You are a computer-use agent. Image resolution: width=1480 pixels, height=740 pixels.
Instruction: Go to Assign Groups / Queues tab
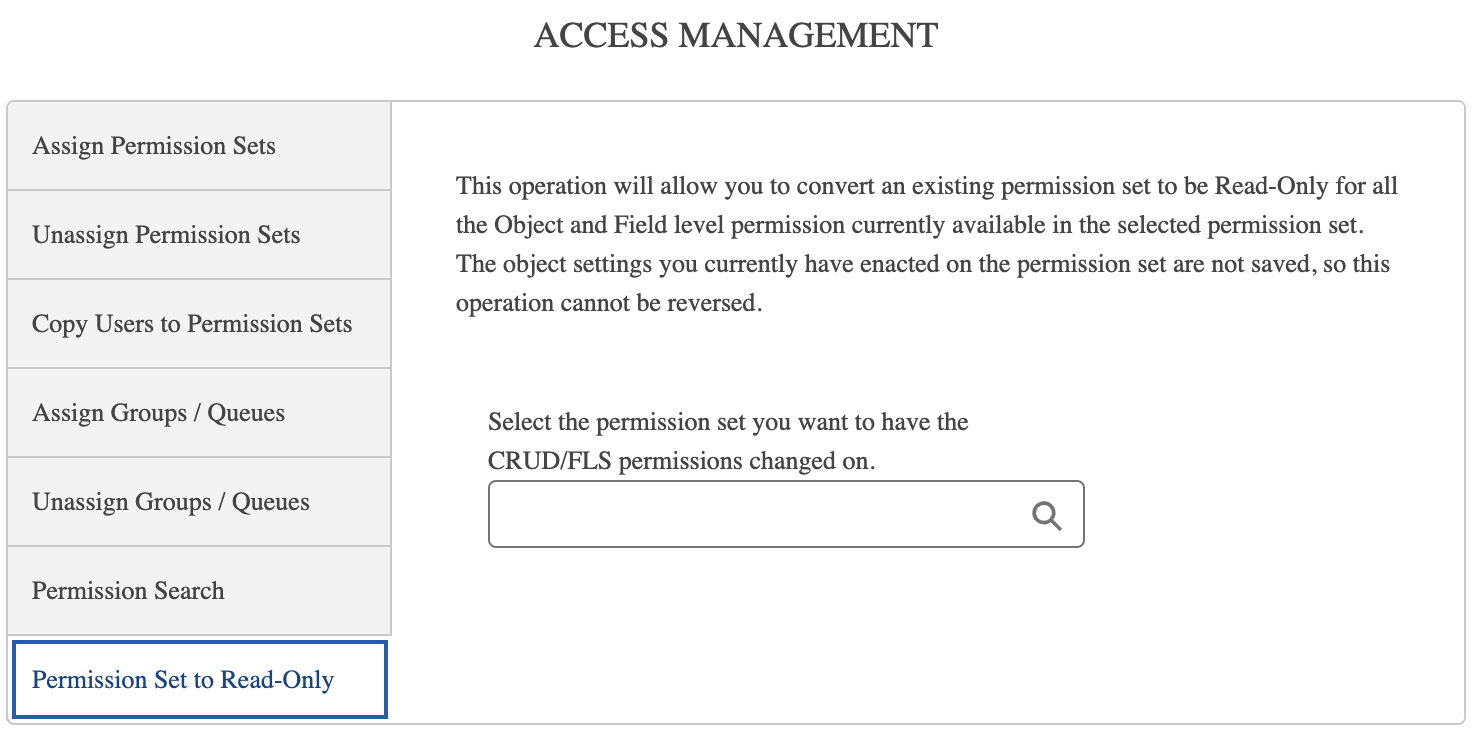[158, 413]
